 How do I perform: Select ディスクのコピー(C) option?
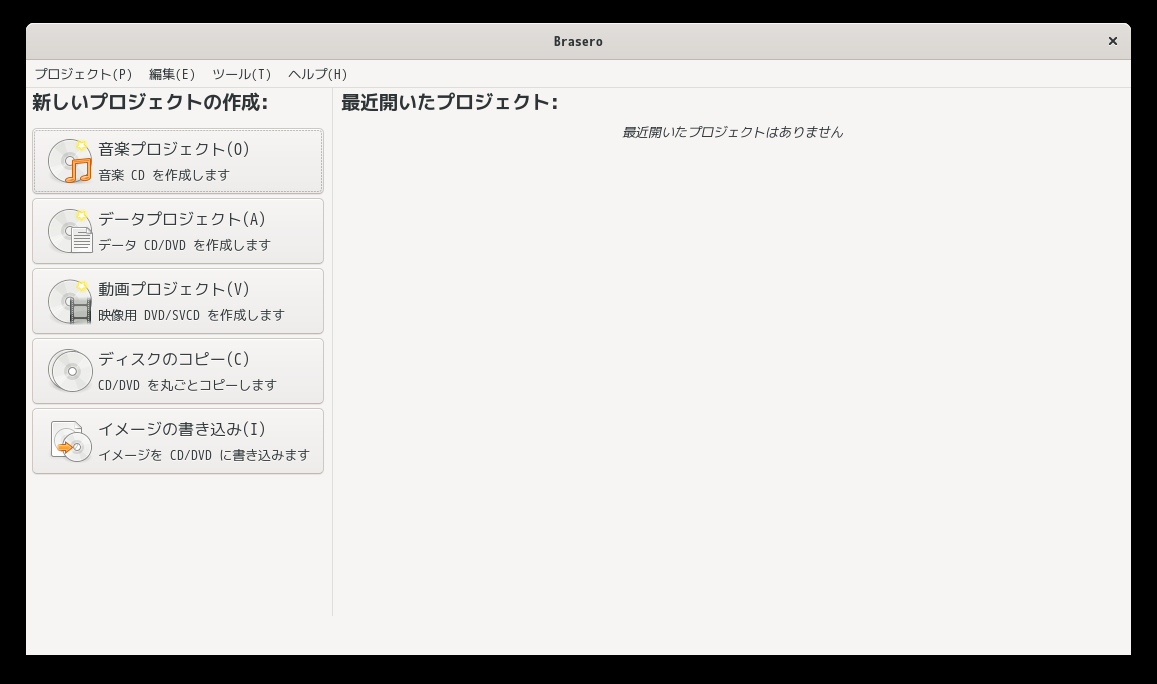[178, 371]
